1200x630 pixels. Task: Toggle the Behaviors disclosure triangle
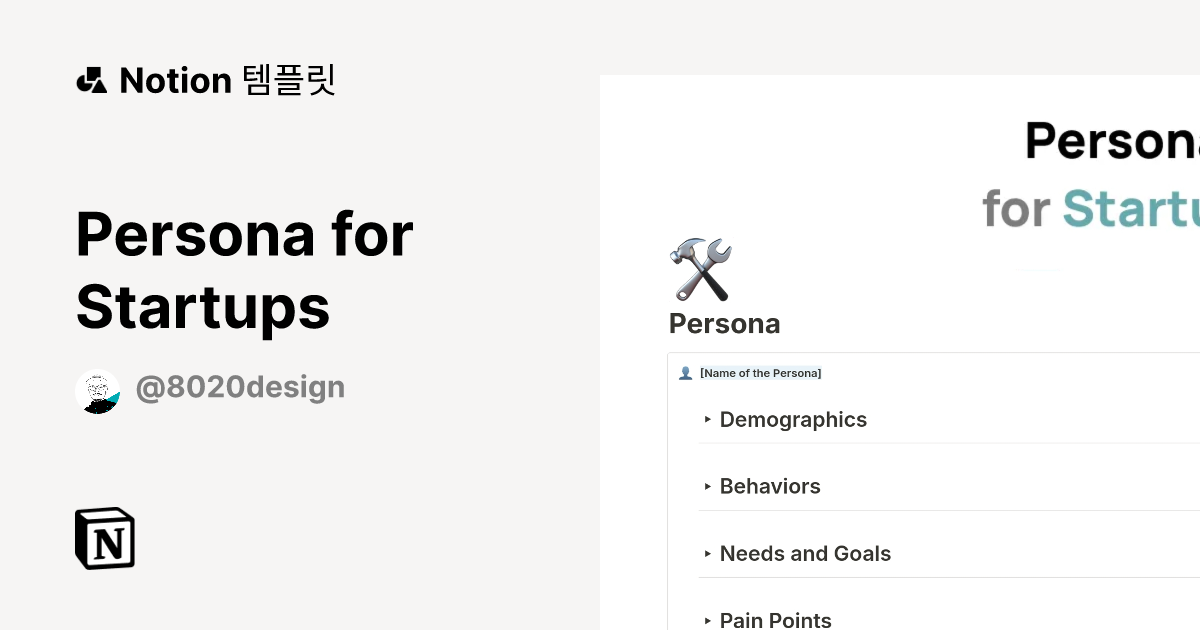[x=708, y=486]
